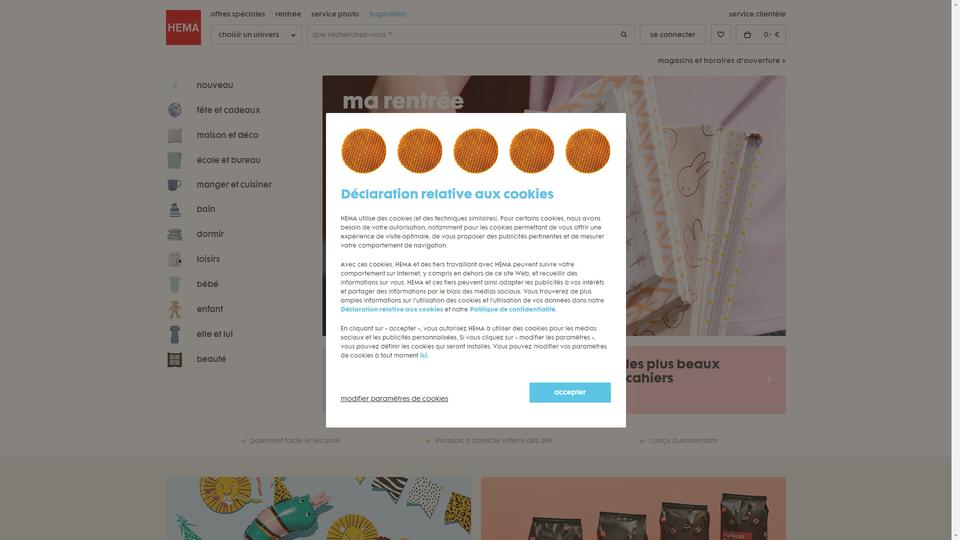The image size is (960, 540).
Task: Open the shopping basket icon
Action: [x=747, y=35]
